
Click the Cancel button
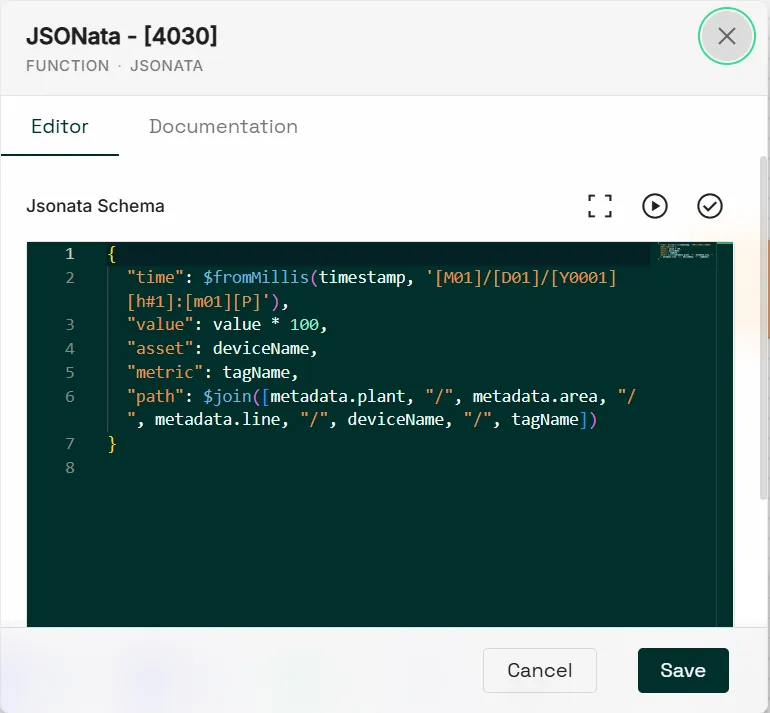540,670
